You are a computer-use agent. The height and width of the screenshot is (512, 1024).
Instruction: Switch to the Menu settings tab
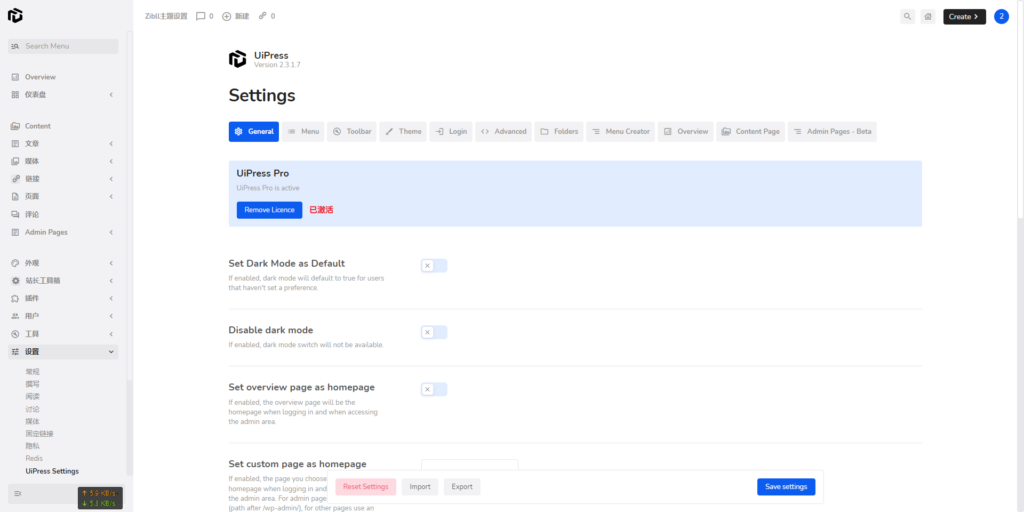(303, 131)
